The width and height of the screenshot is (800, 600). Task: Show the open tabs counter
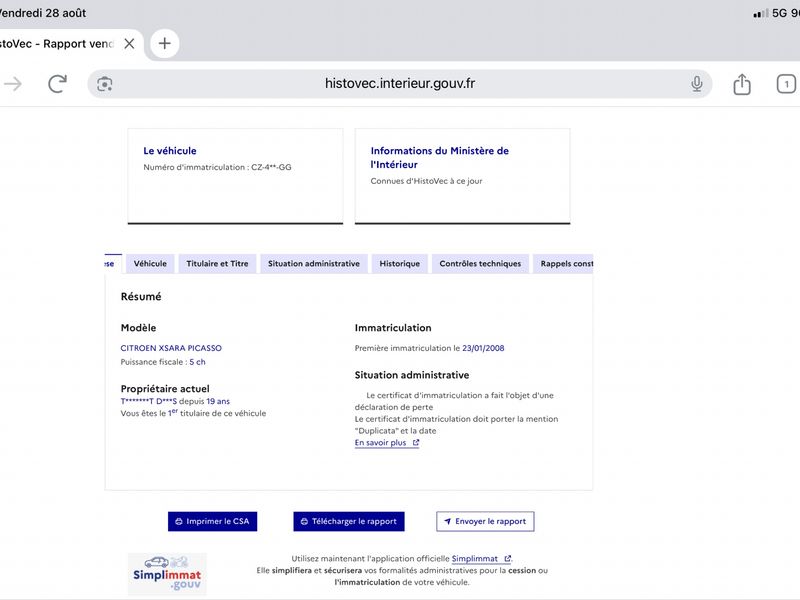tap(786, 84)
